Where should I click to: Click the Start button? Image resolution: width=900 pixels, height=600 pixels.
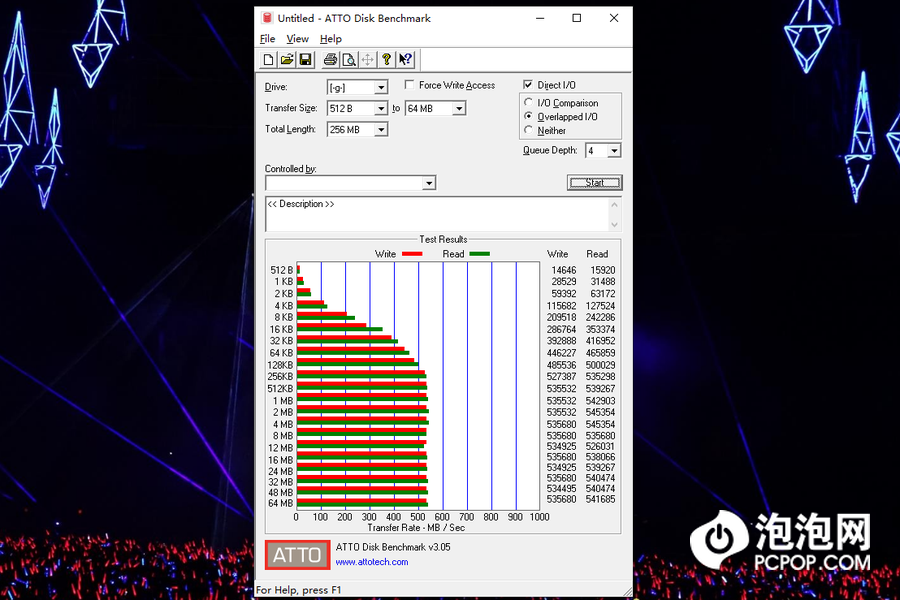(595, 183)
